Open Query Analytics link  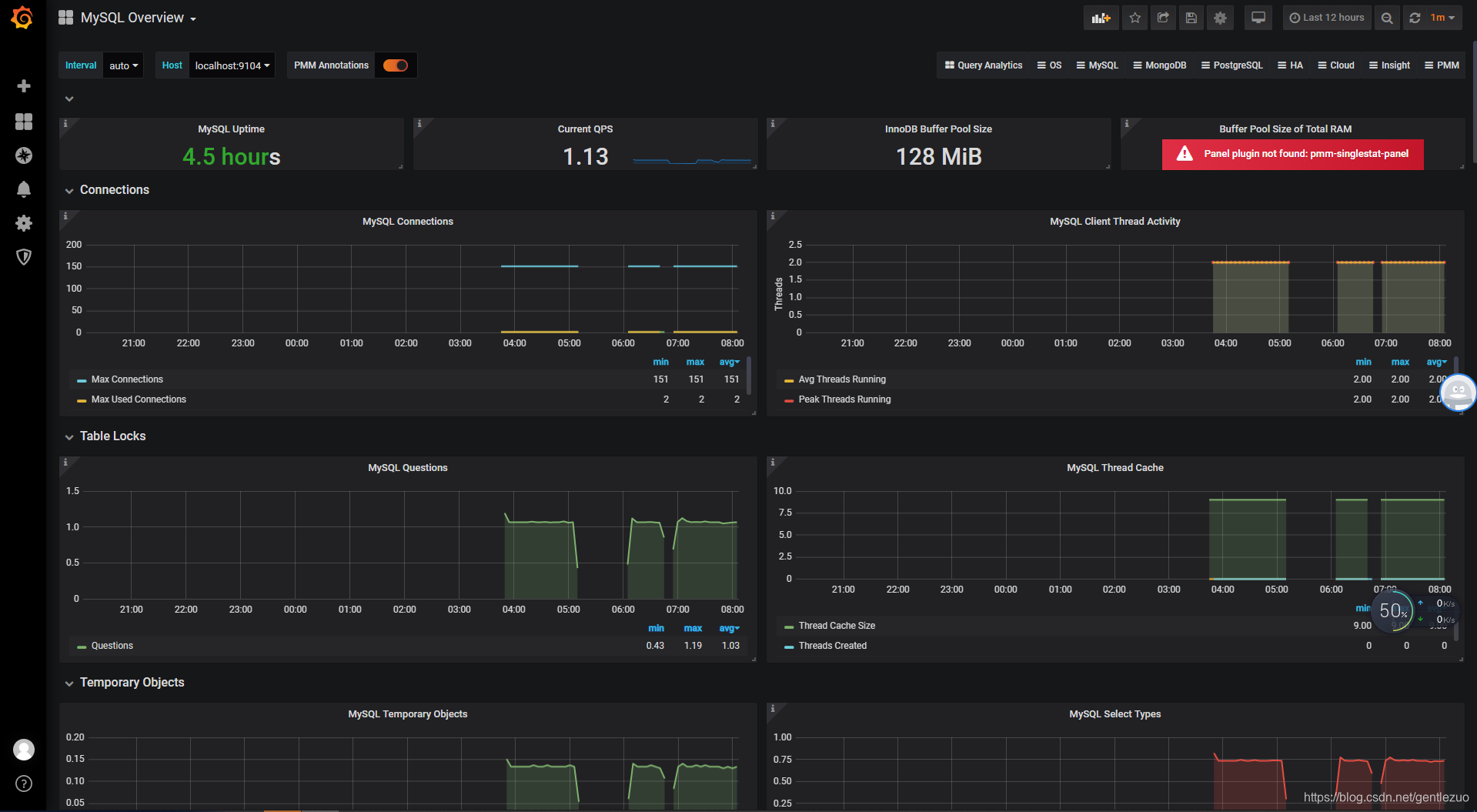[984, 65]
